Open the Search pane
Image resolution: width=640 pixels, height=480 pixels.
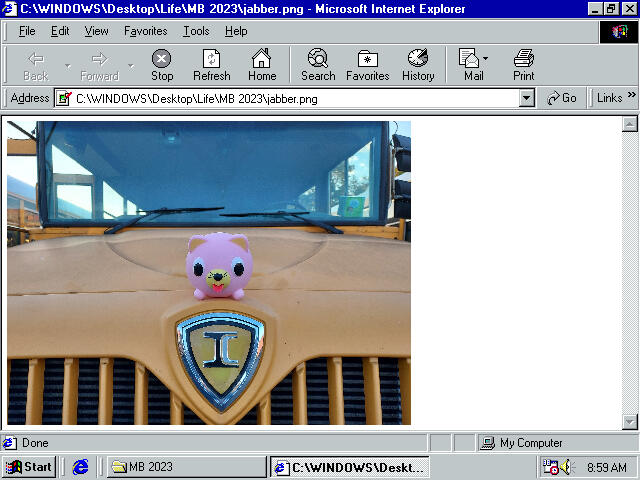click(x=318, y=59)
